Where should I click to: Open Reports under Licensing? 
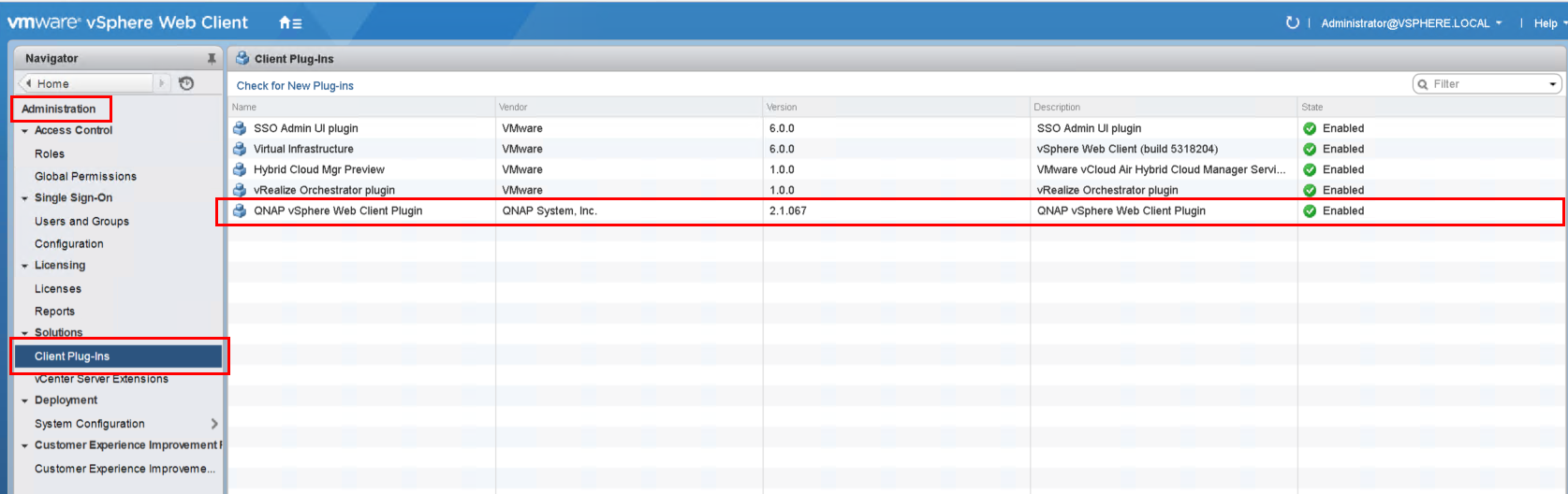click(x=54, y=311)
